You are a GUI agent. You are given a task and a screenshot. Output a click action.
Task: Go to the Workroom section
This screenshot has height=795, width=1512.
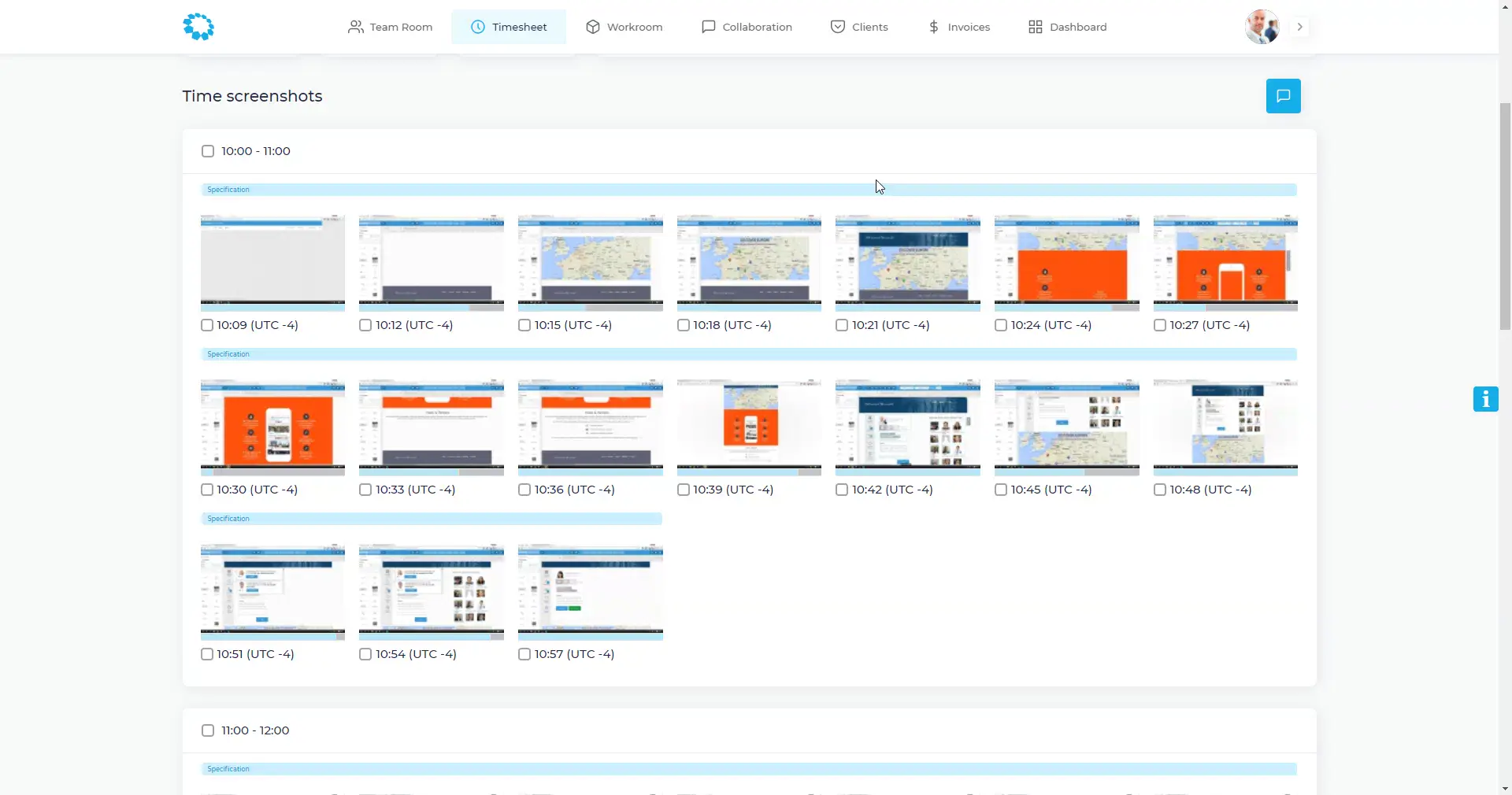pyautogui.click(x=624, y=27)
